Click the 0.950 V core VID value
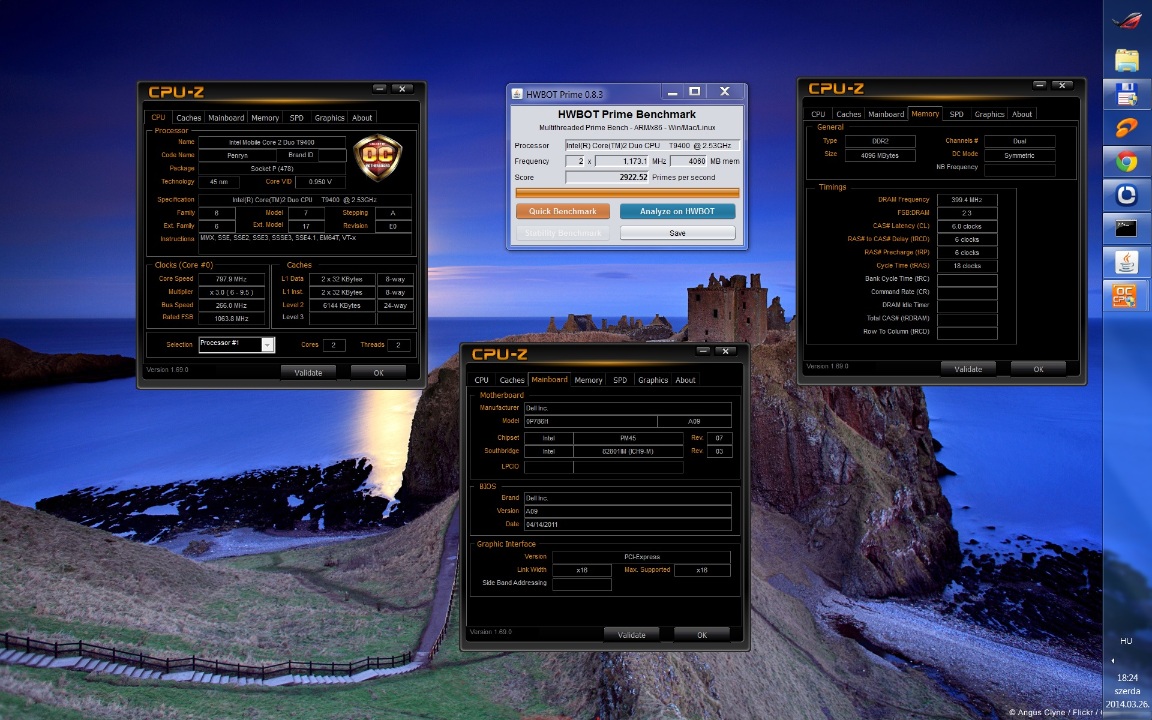The height and width of the screenshot is (720, 1152). pos(320,181)
